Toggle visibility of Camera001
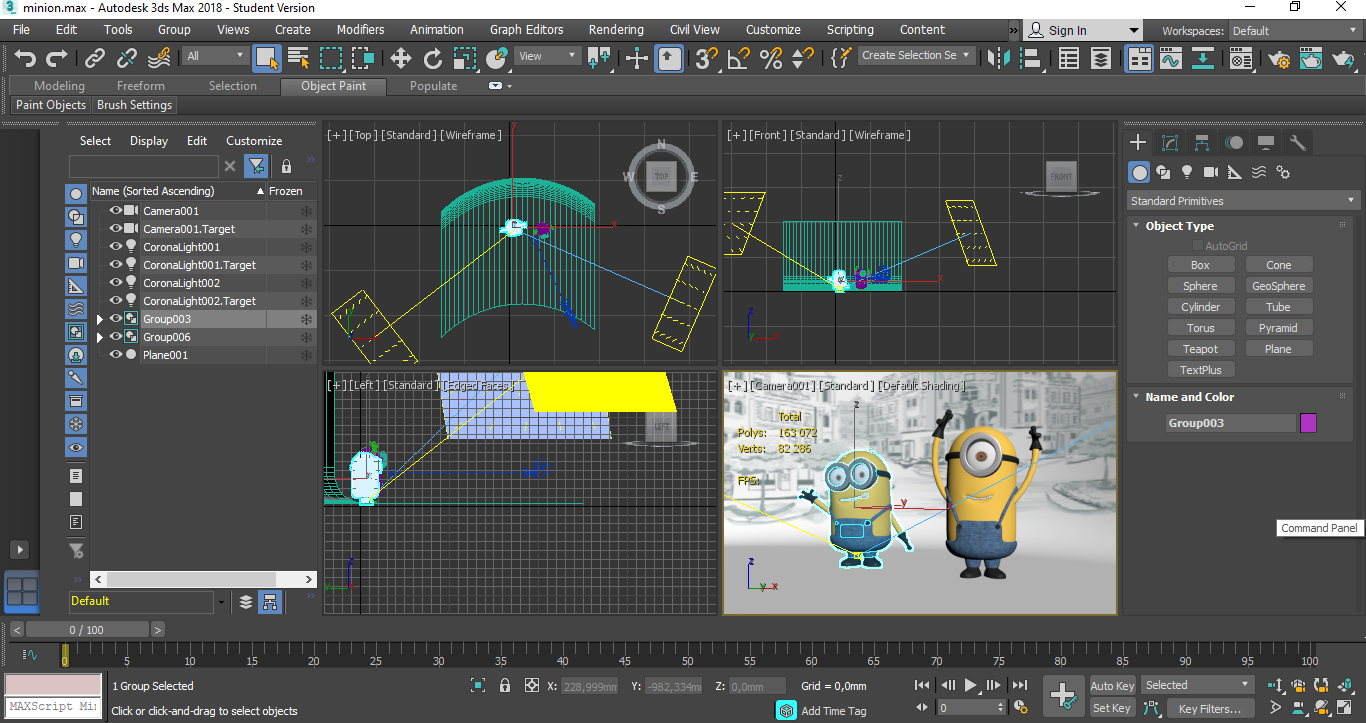This screenshot has height=723, width=1366. tap(116, 211)
